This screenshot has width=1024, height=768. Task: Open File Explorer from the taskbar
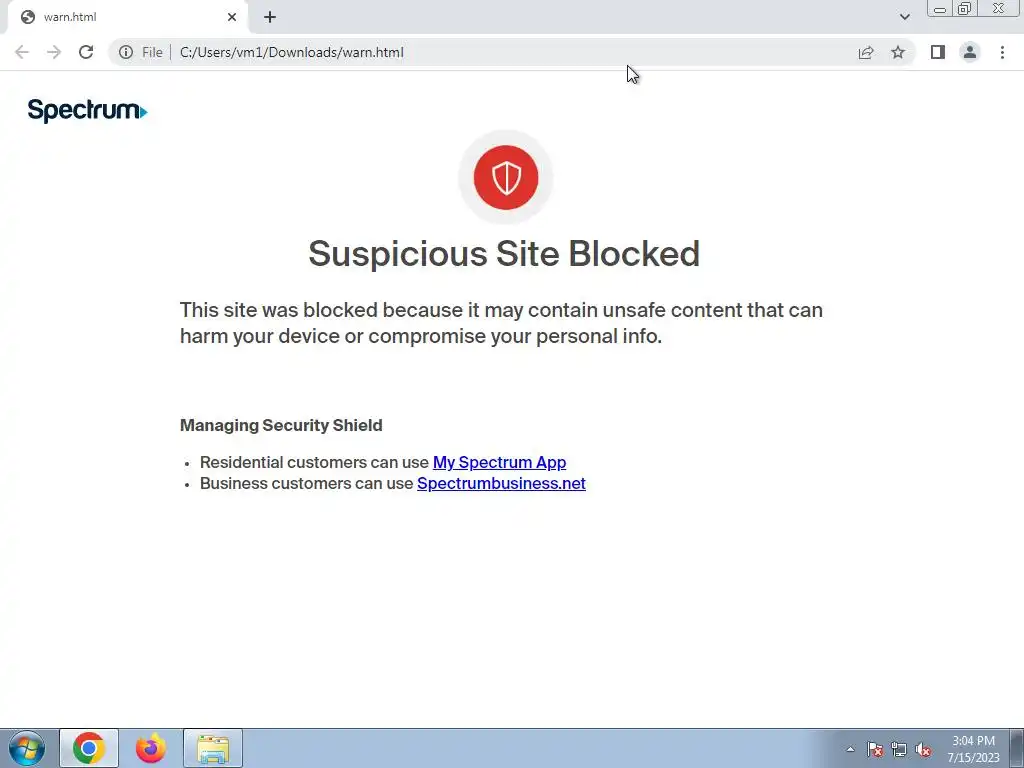point(213,748)
